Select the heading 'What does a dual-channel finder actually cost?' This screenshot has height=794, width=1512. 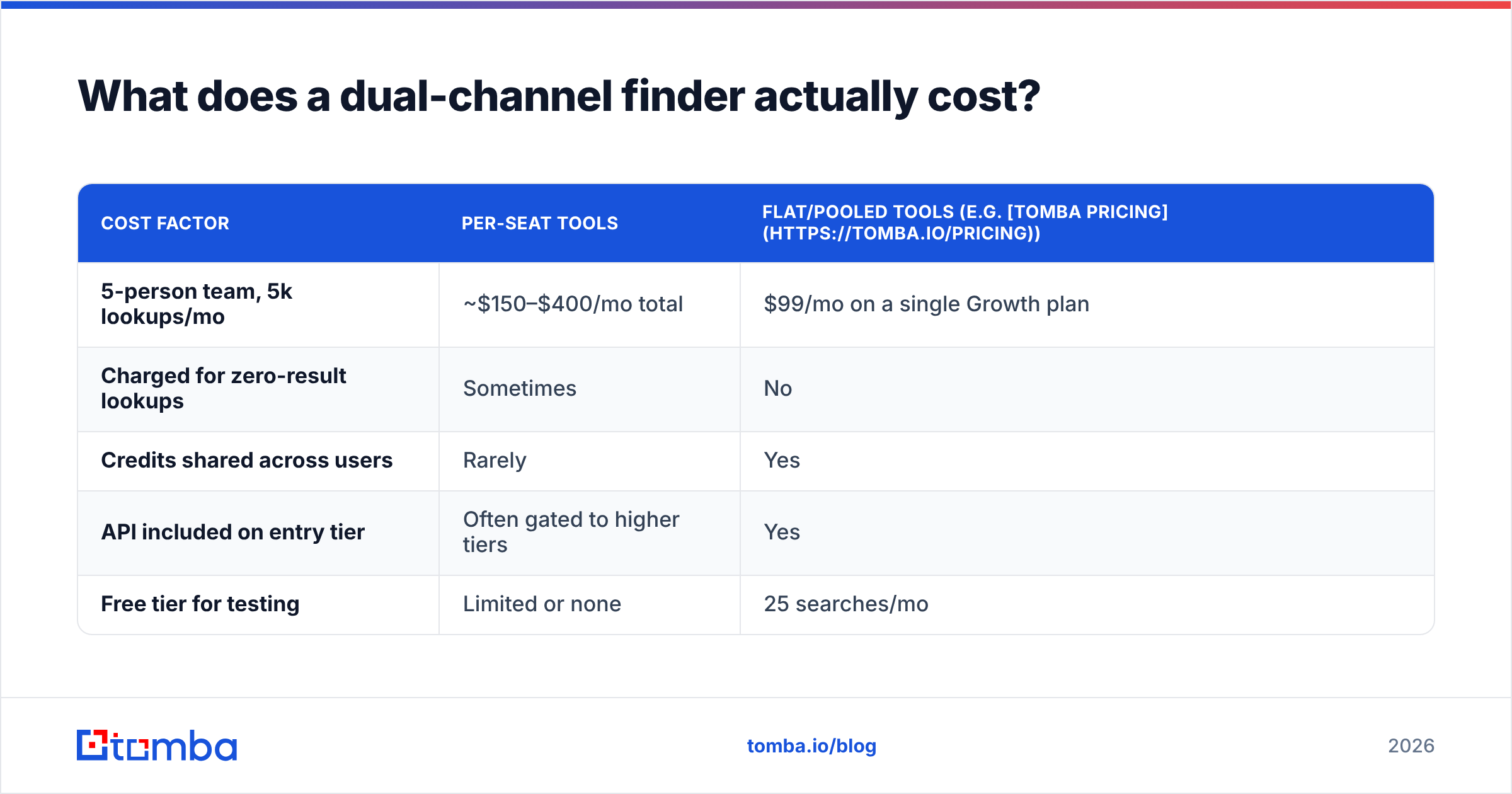coord(559,96)
